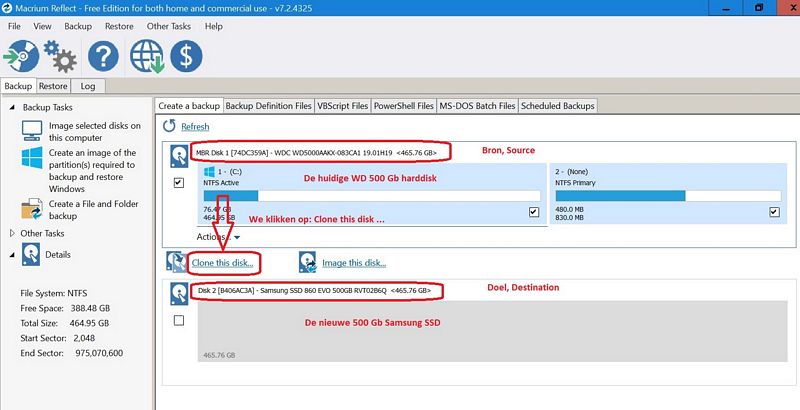
Task: Click the Image this disk link
Action: point(354,263)
